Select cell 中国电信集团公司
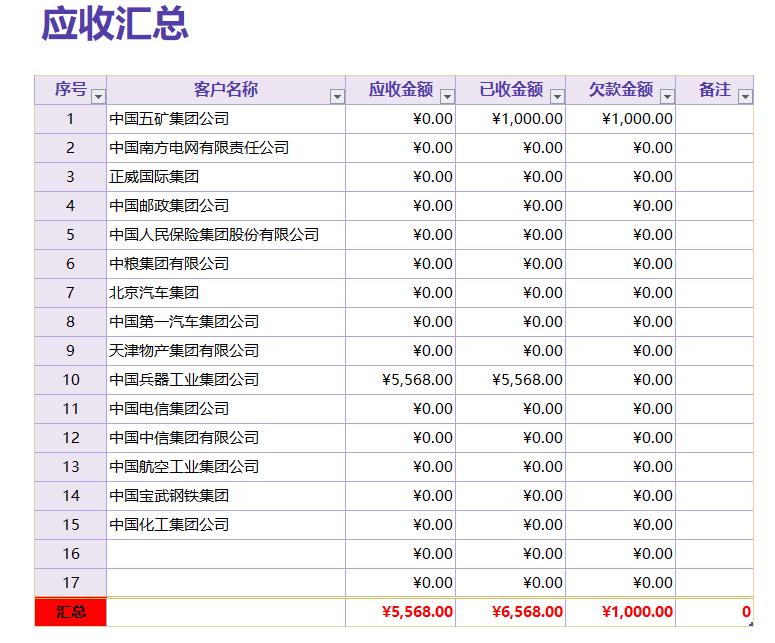Image resolution: width=775 pixels, height=643 pixels. click(226, 409)
